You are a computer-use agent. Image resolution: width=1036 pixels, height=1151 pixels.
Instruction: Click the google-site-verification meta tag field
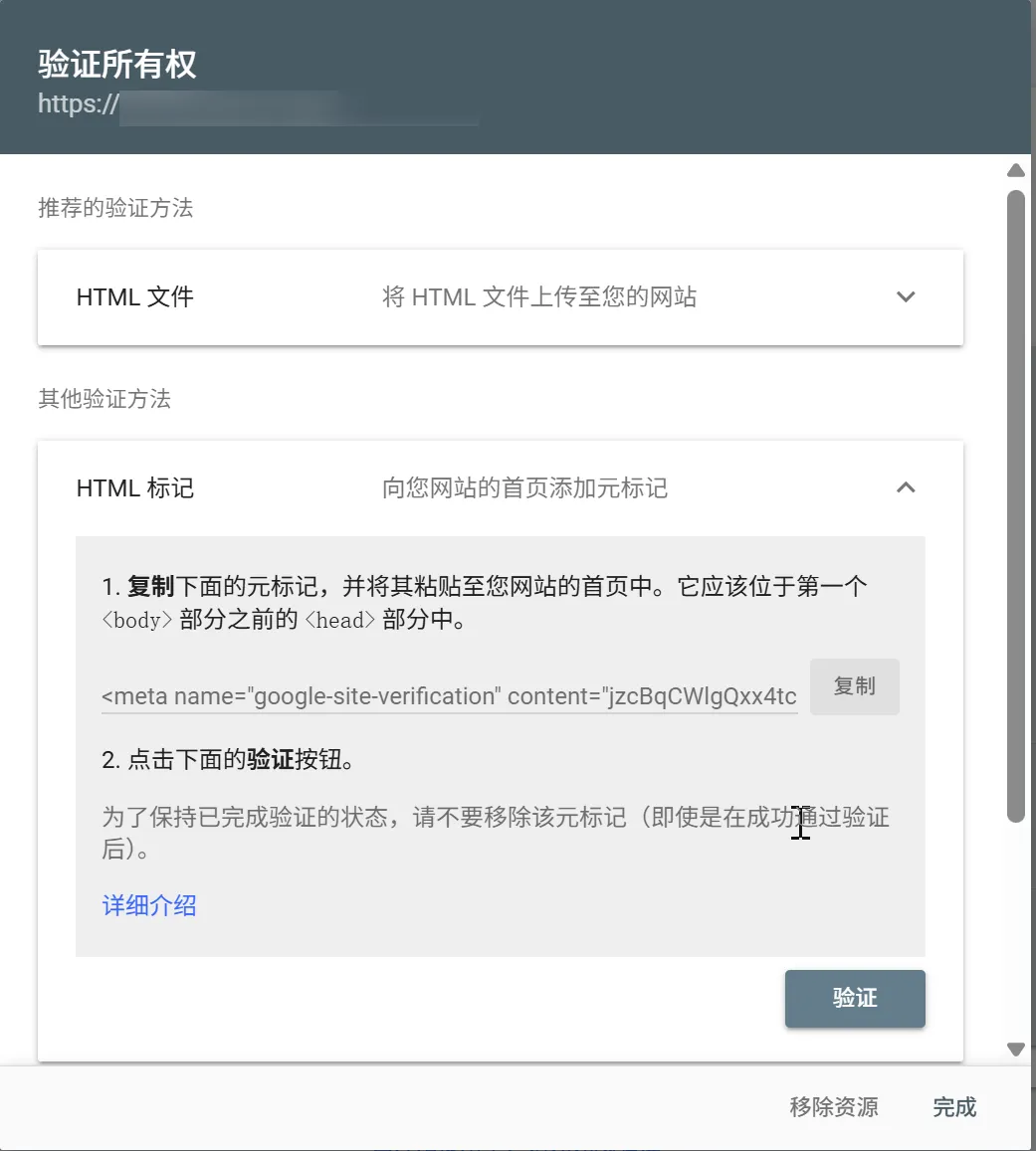[449, 696]
